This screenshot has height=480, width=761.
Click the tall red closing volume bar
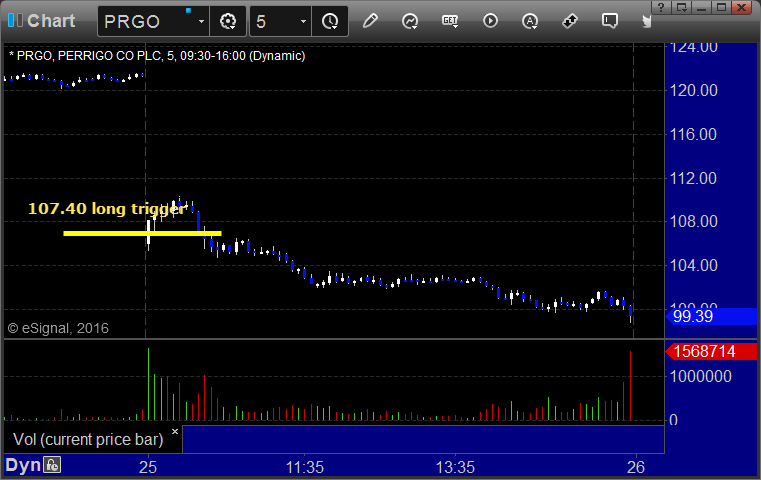(x=630, y=386)
